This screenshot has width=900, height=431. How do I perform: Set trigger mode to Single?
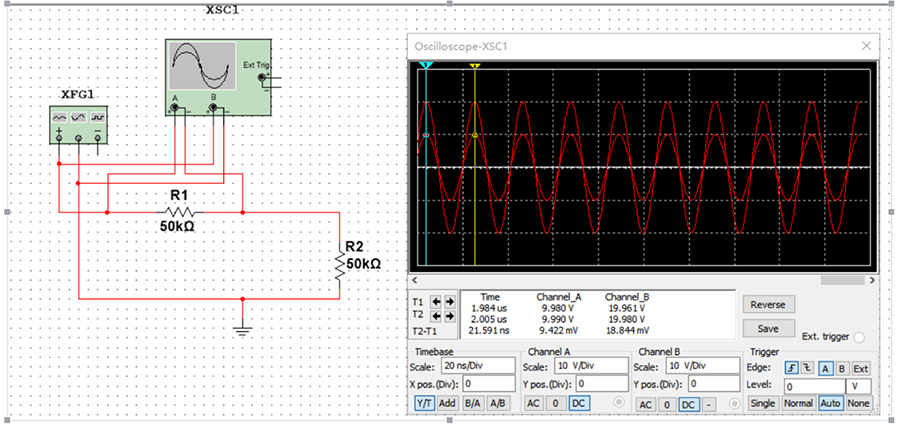coord(763,403)
